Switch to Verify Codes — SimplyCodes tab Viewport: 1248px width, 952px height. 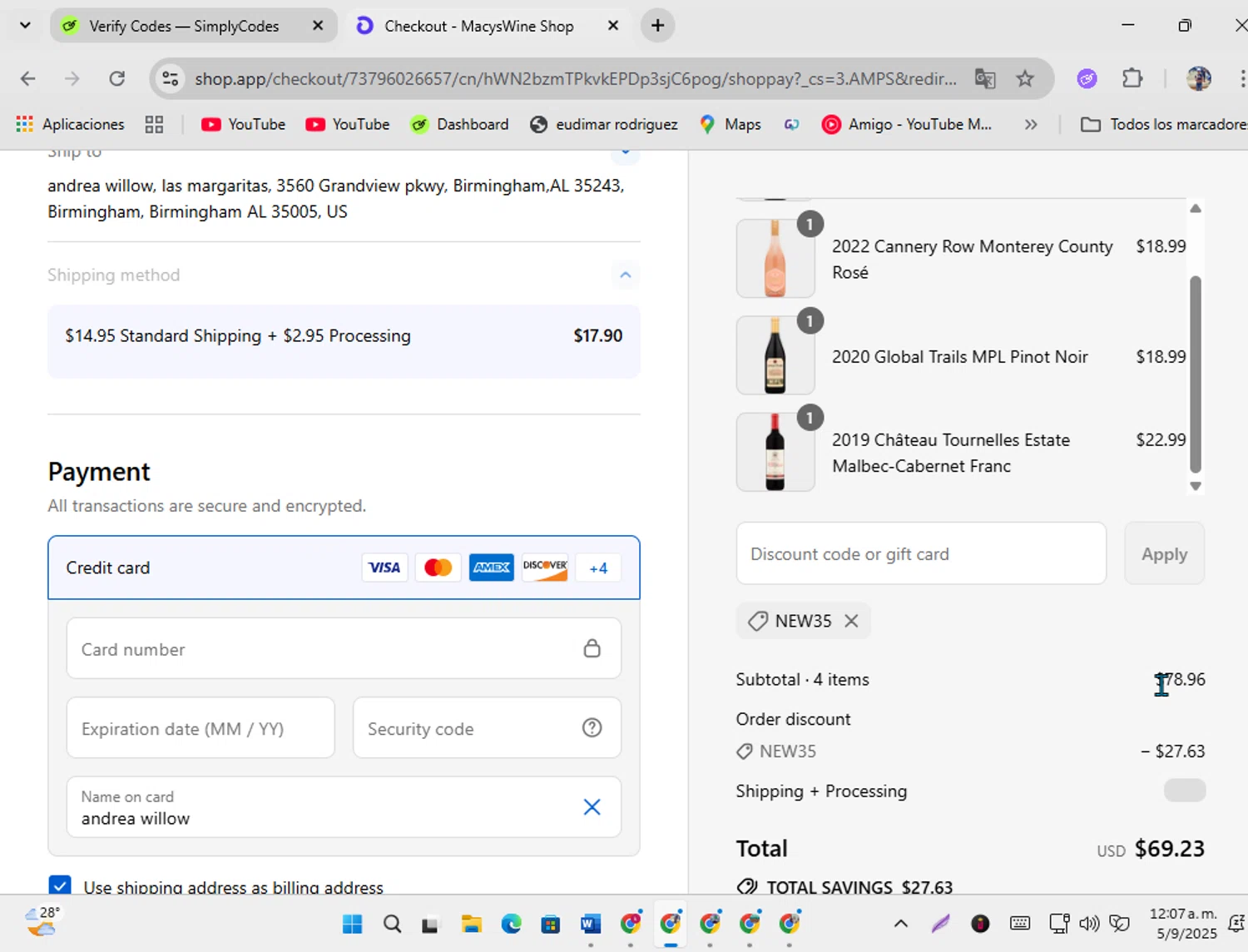tap(183, 26)
